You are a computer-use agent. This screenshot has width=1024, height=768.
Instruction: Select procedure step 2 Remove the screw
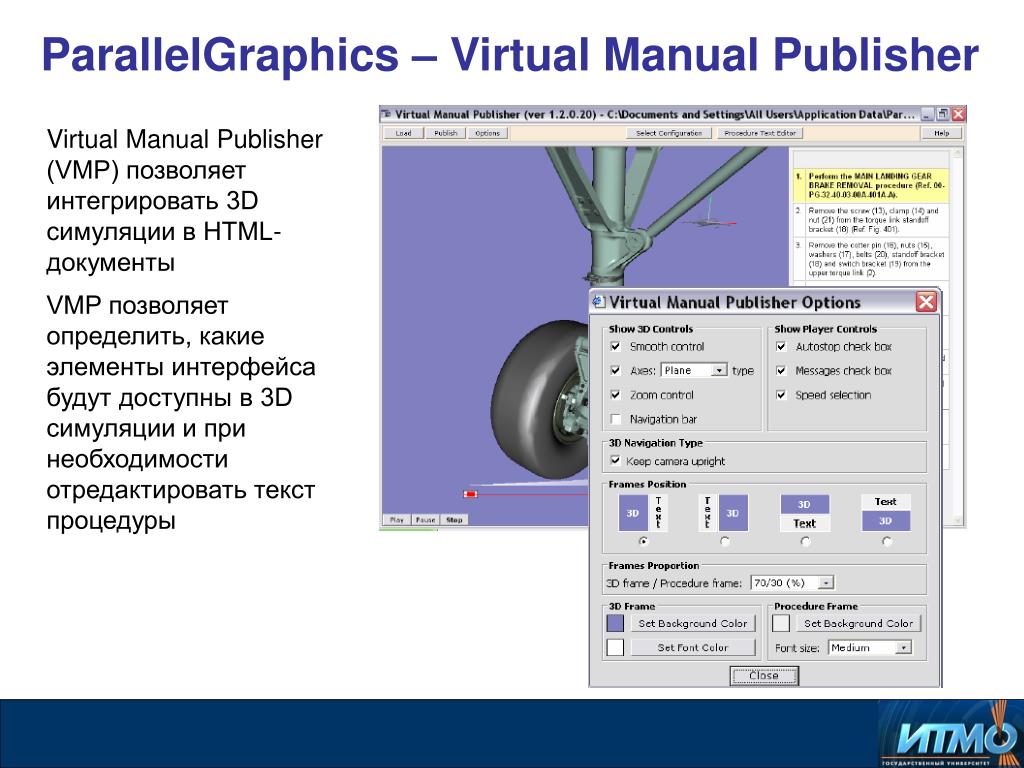(x=874, y=220)
